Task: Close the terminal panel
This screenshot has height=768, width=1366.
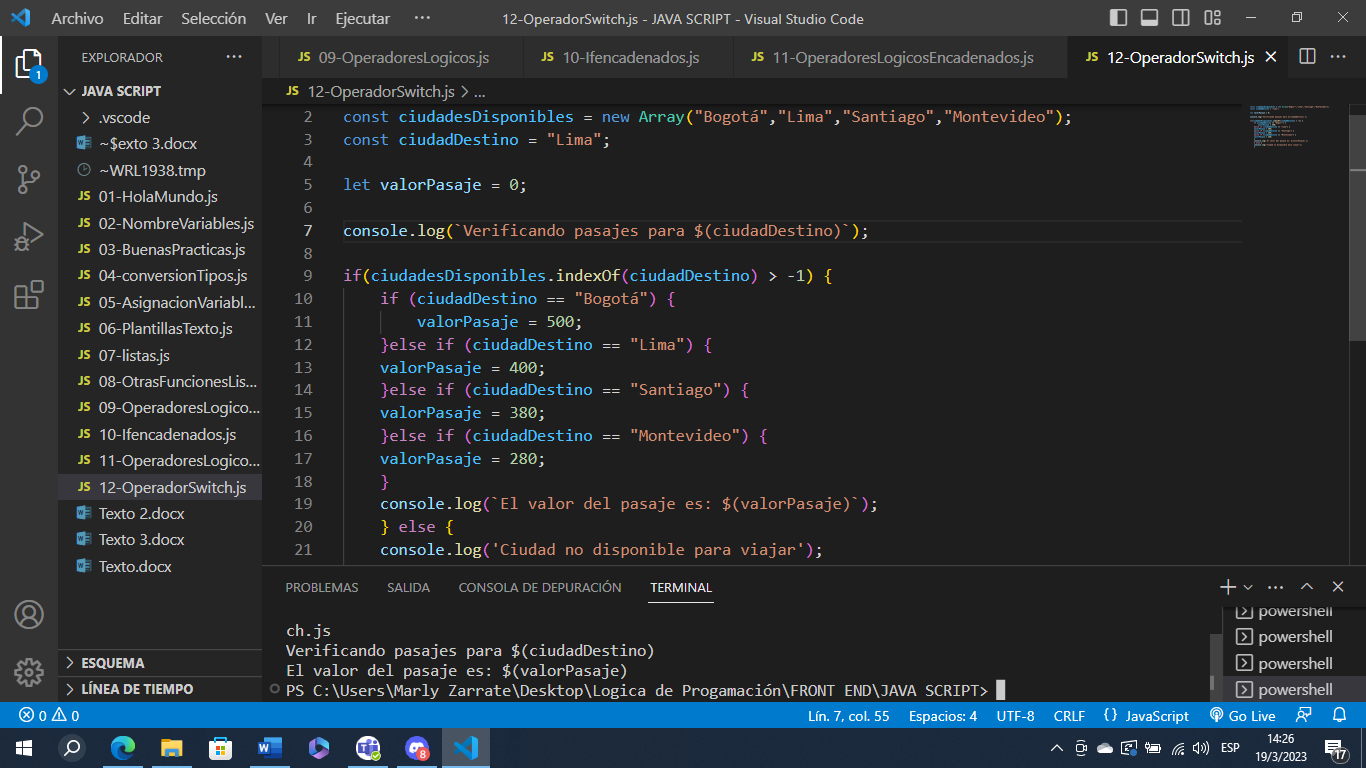Action: [1338, 587]
